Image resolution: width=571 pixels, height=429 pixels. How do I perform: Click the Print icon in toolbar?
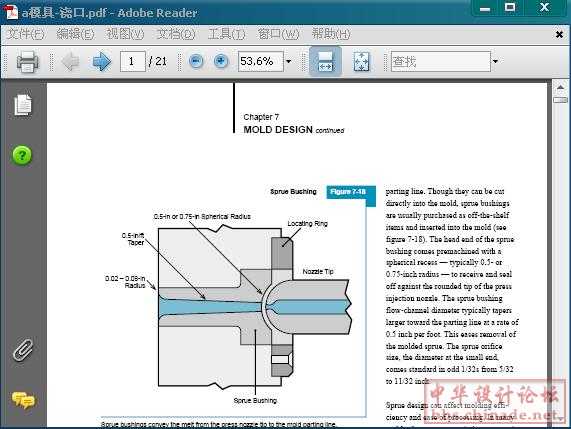point(27,62)
